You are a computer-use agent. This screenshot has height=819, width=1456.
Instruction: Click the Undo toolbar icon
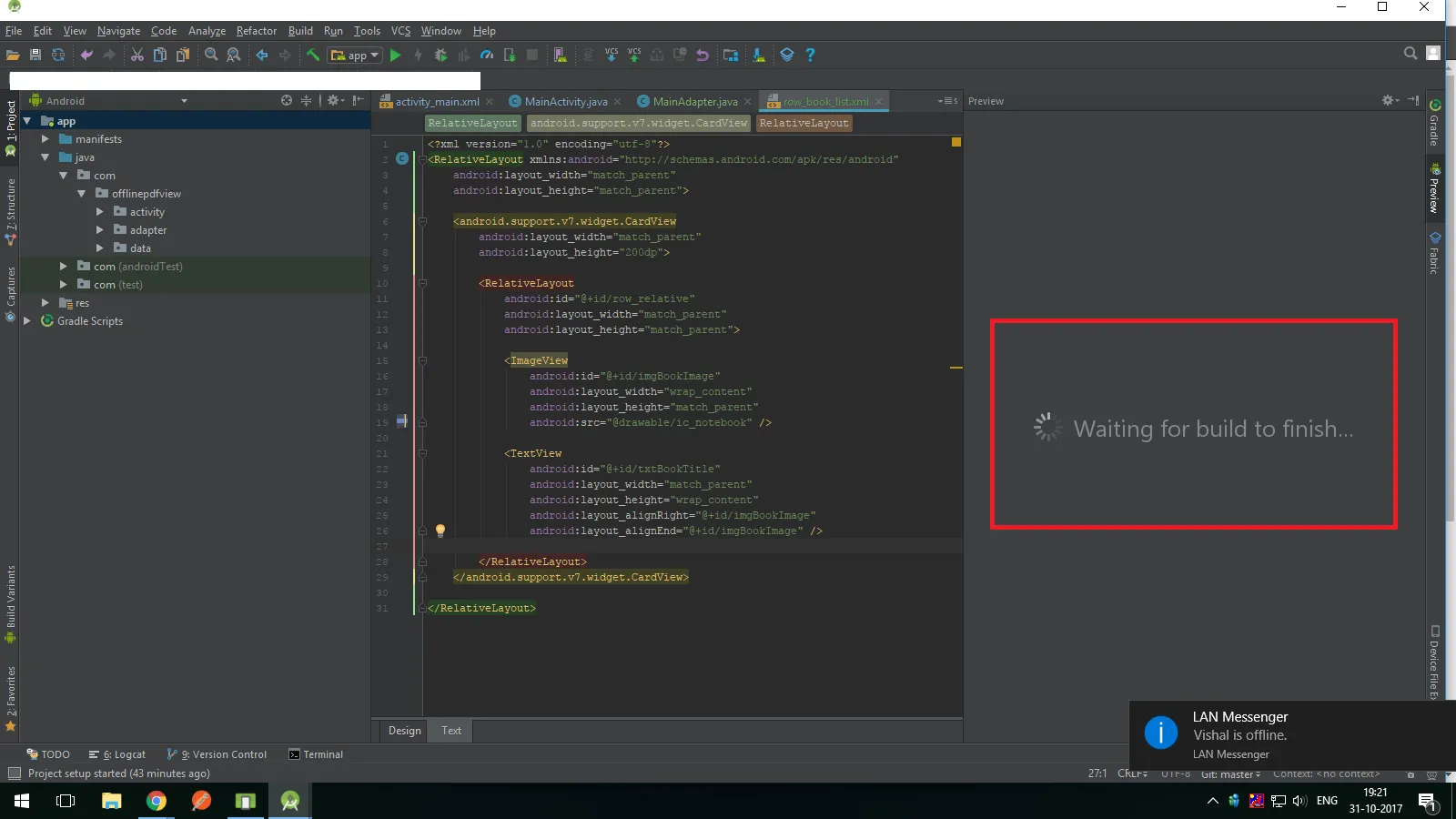click(86, 55)
